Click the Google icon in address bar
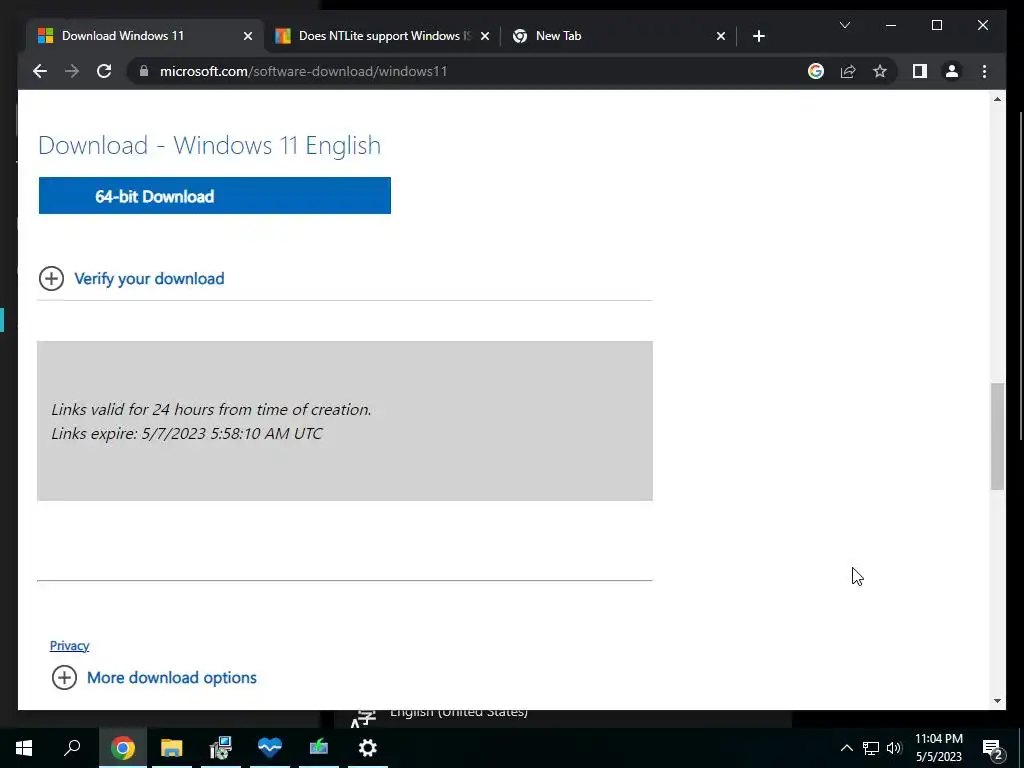Image resolution: width=1024 pixels, height=768 pixels. coord(816,71)
